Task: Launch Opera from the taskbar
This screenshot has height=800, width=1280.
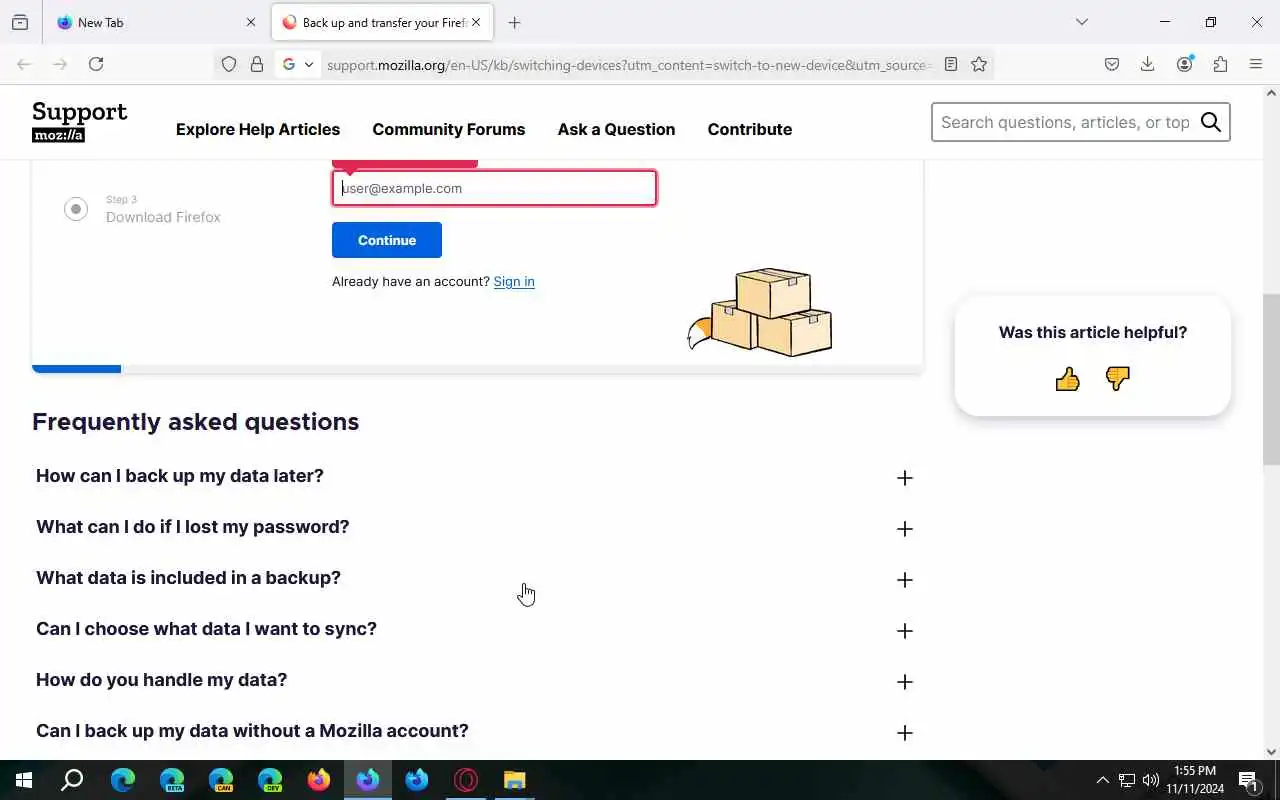Action: [x=466, y=780]
